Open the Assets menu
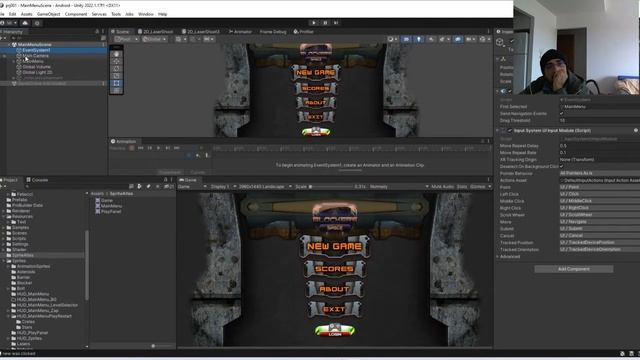Image resolution: width=640 pixels, height=360 pixels. coord(27,14)
